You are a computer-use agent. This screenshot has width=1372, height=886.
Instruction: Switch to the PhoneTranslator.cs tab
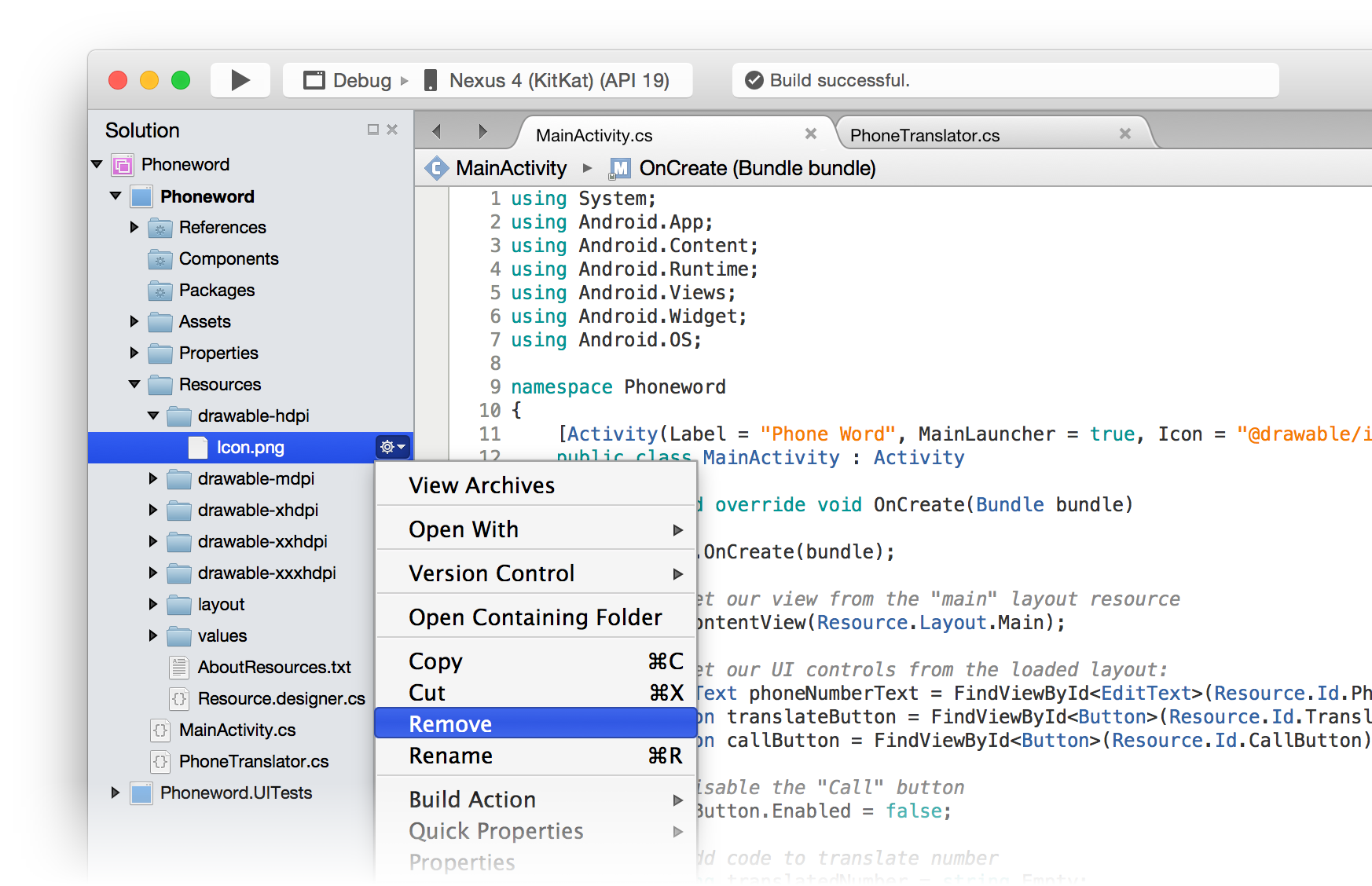pos(924,135)
